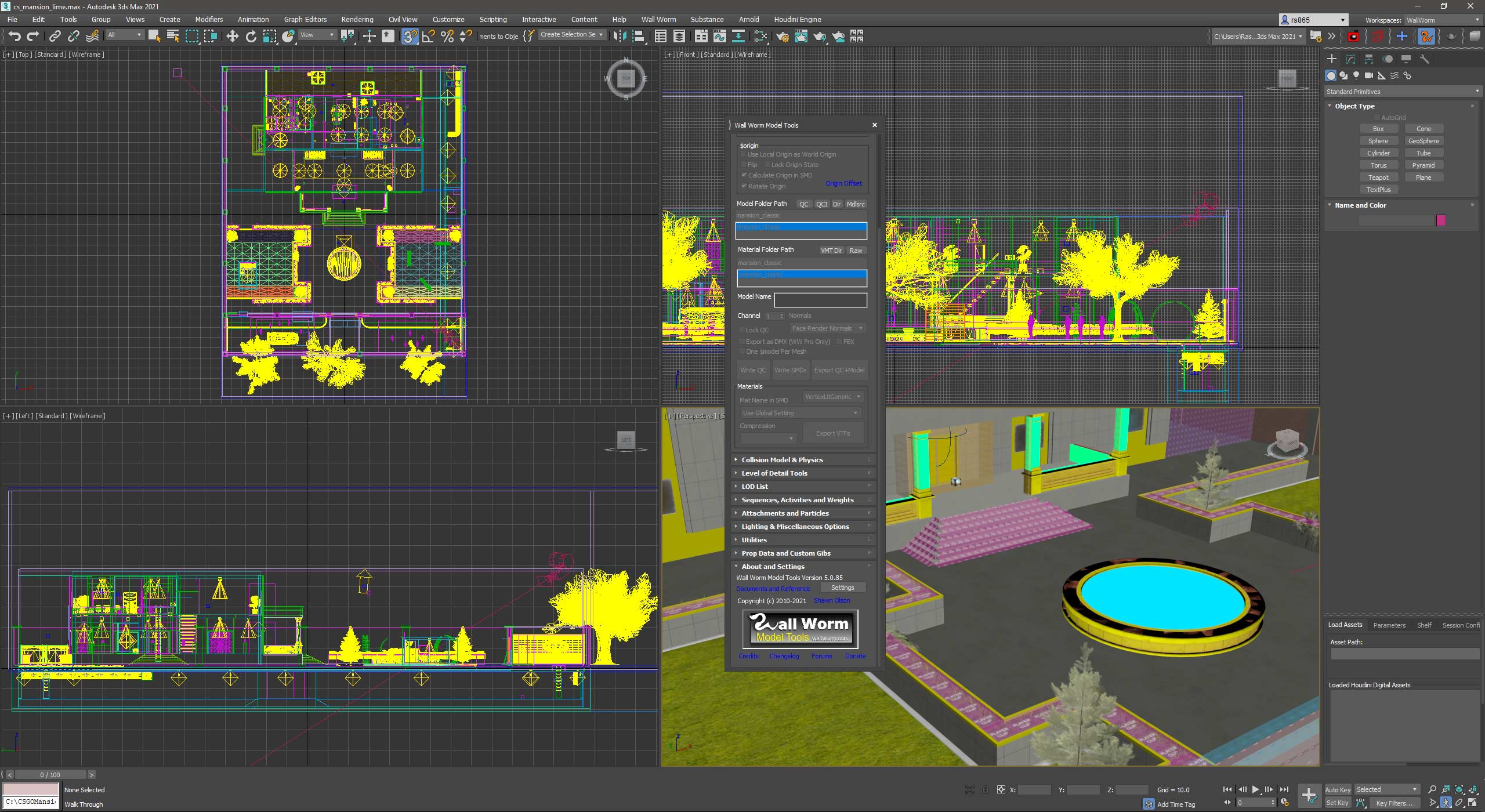
Task: Switch to the Parameters tab in Houdini panel
Action: [1389, 625]
